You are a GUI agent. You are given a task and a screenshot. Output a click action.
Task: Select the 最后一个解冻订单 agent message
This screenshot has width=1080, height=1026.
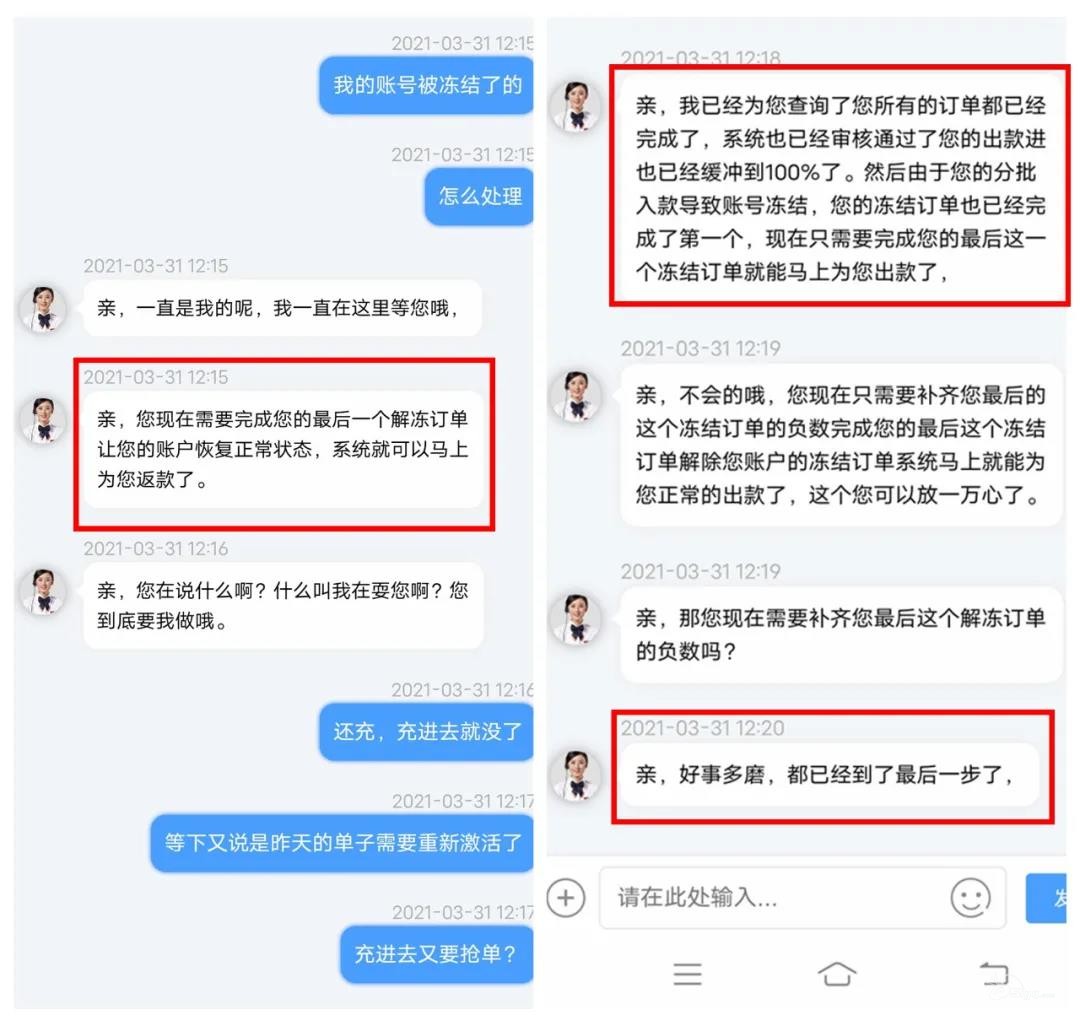click(x=283, y=450)
